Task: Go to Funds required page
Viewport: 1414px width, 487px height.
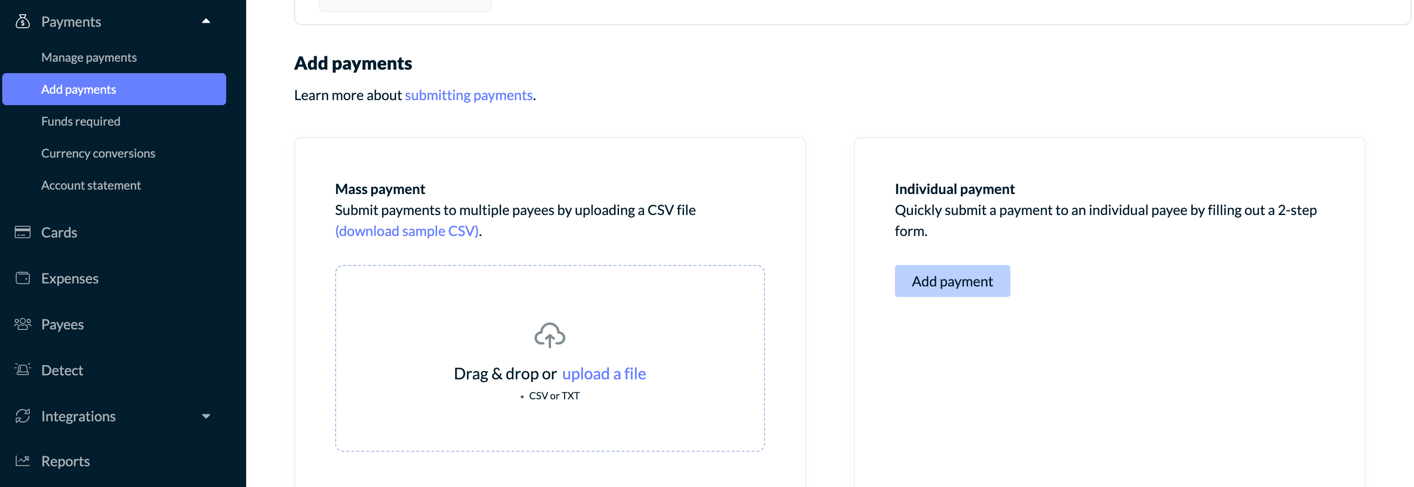Action: coord(81,121)
